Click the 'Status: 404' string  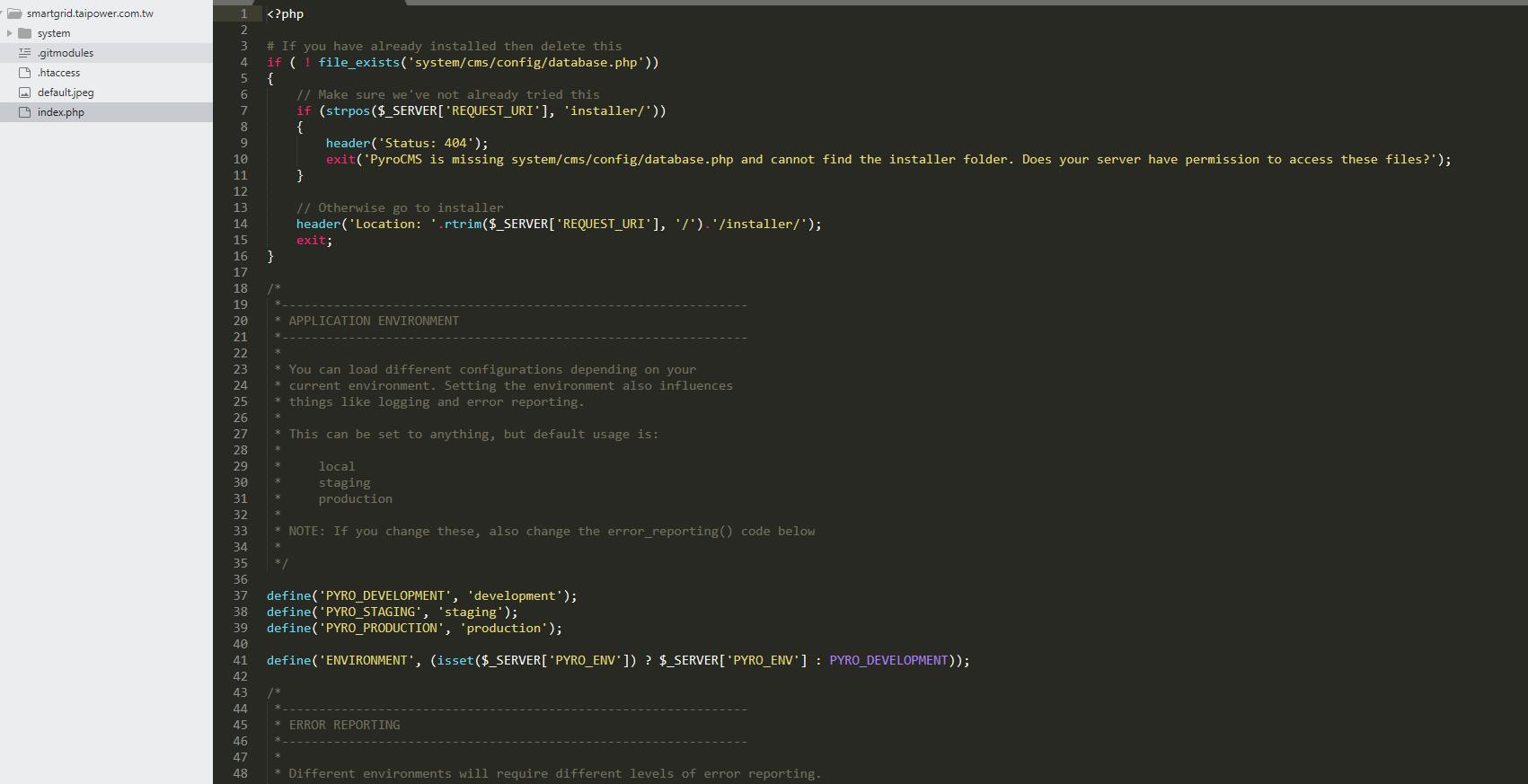pyautogui.click(x=426, y=143)
